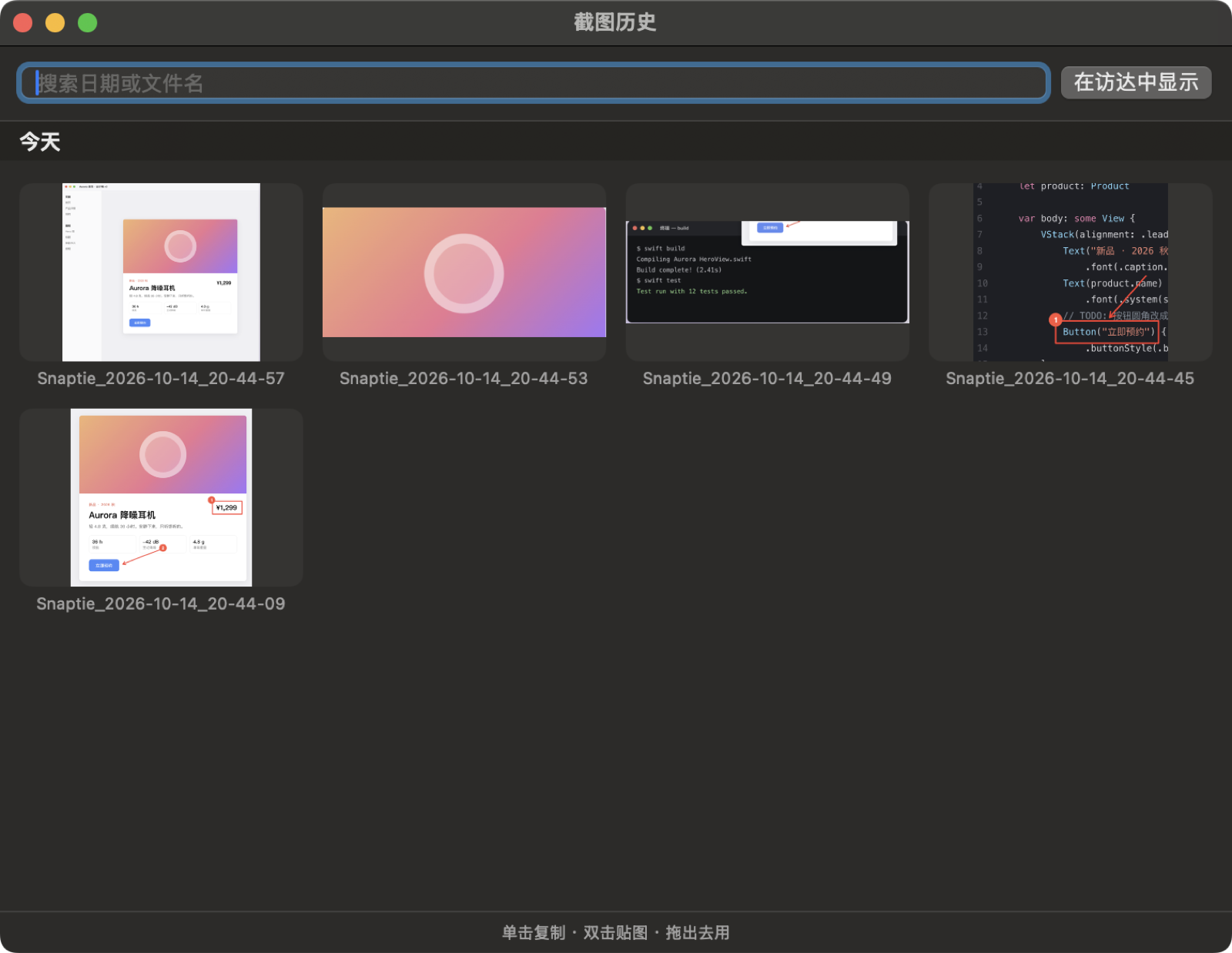Select the Swift code thumbnail 20-44-45

tap(1070, 272)
